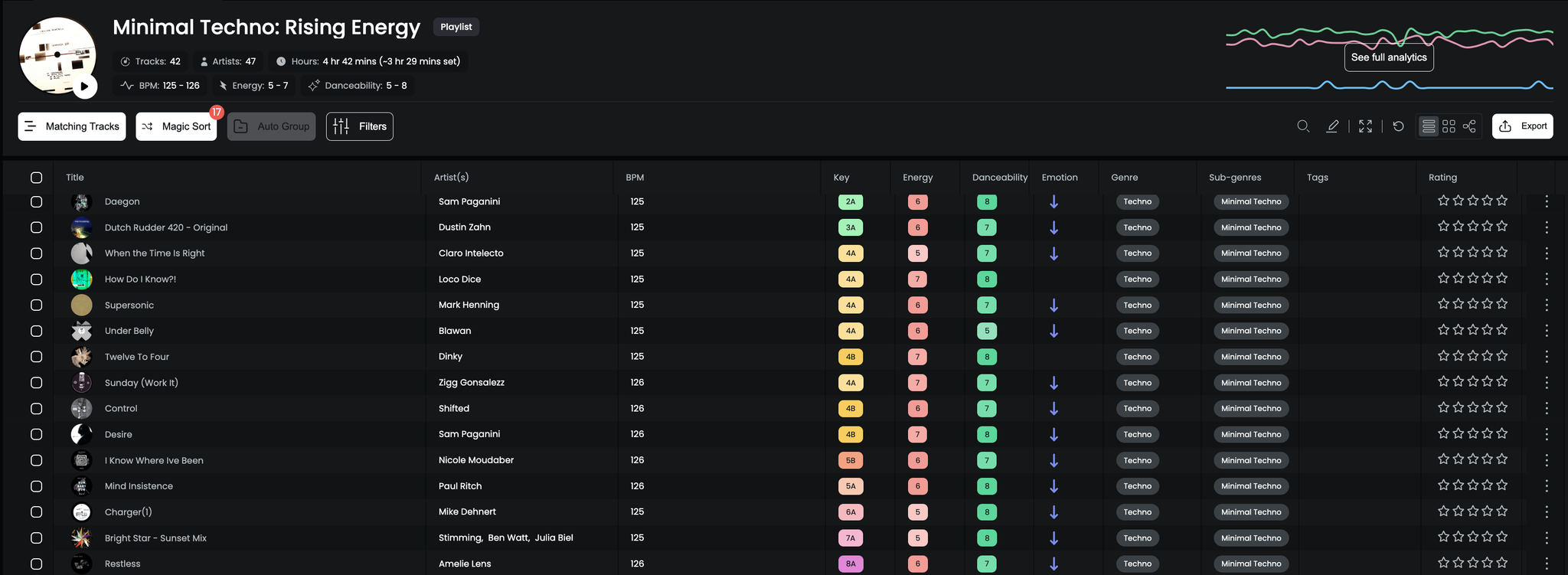The width and height of the screenshot is (1568, 575).
Task: Click the 5B key badge in Nicole Moudaber row
Action: point(851,460)
